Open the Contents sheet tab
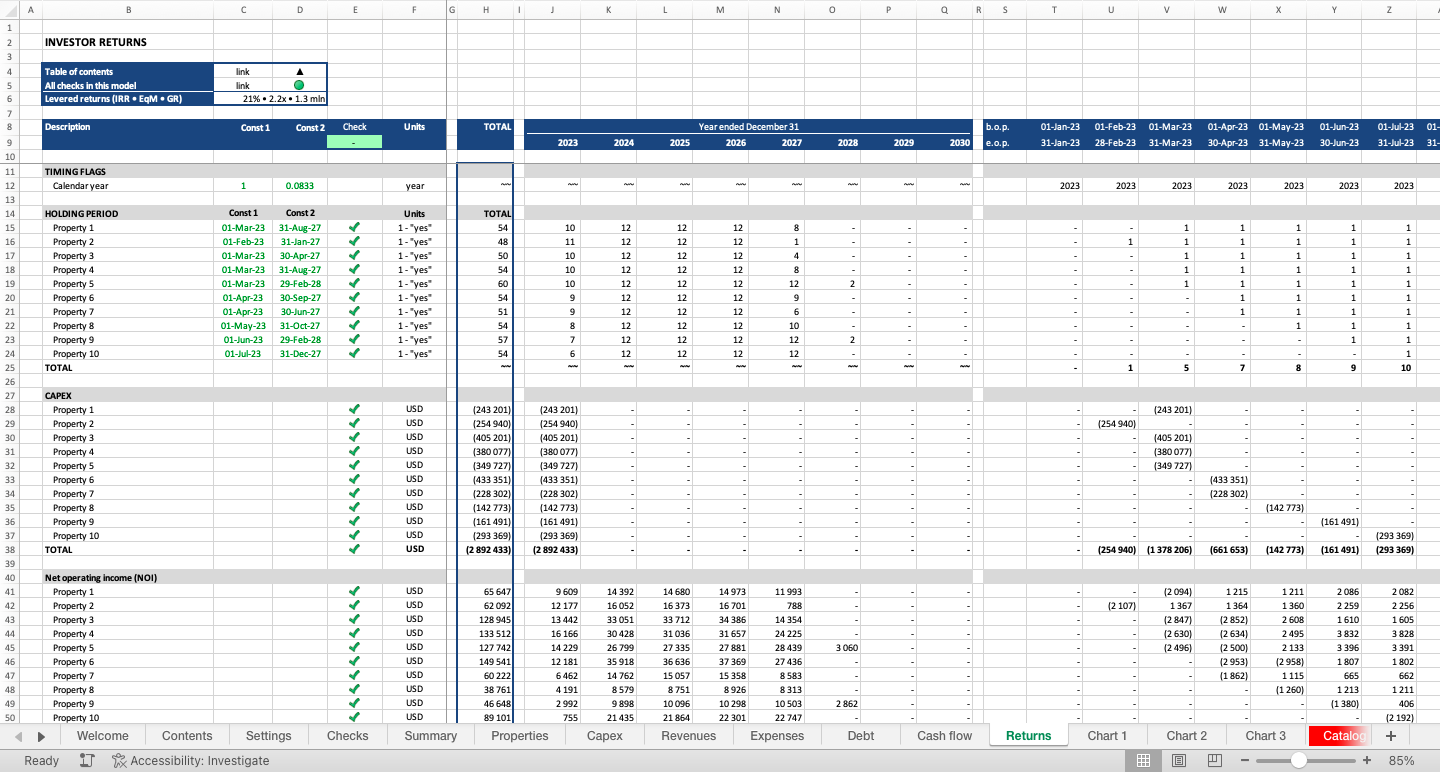 (x=187, y=736)
